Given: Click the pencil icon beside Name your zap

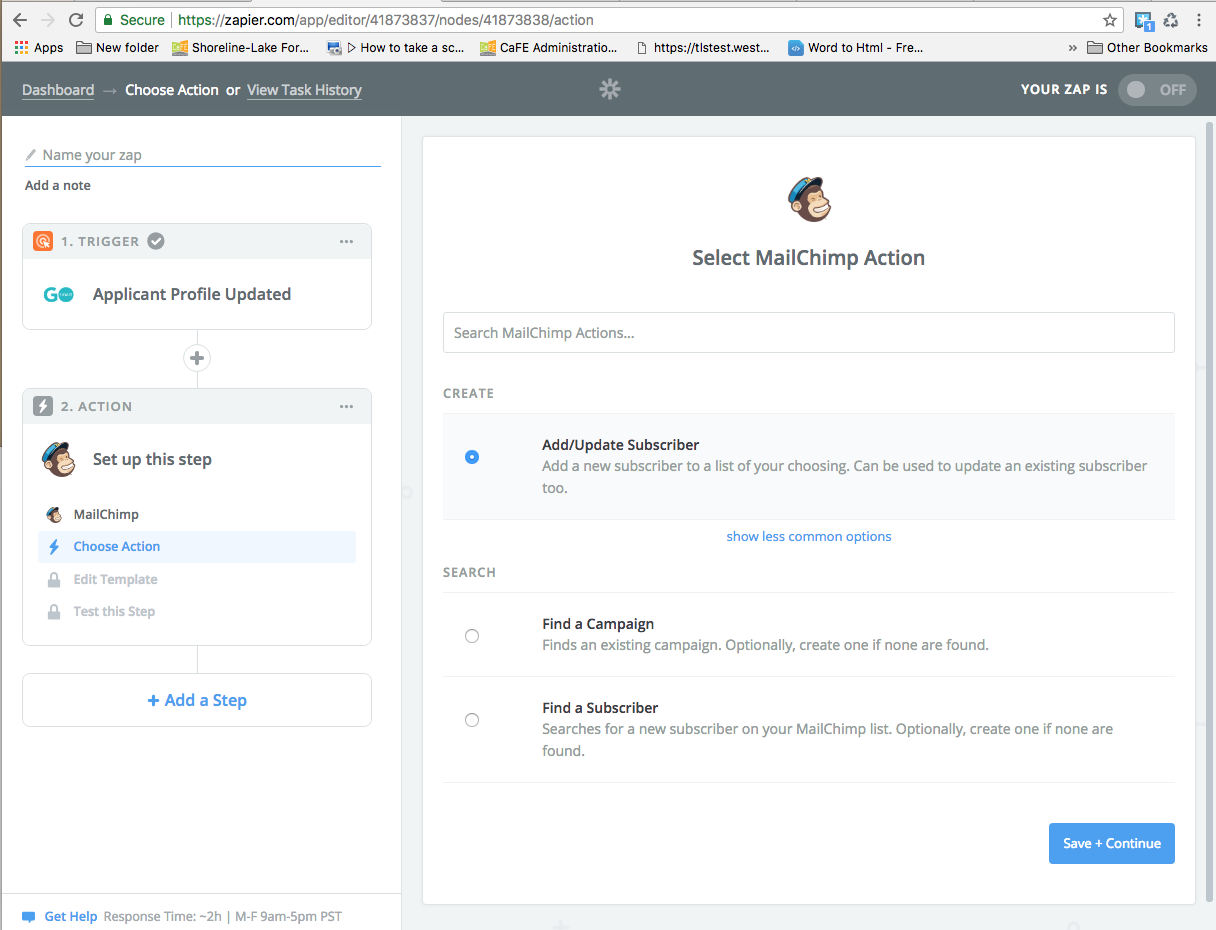Looking at the screenshot, I should [x=31, y=155].
